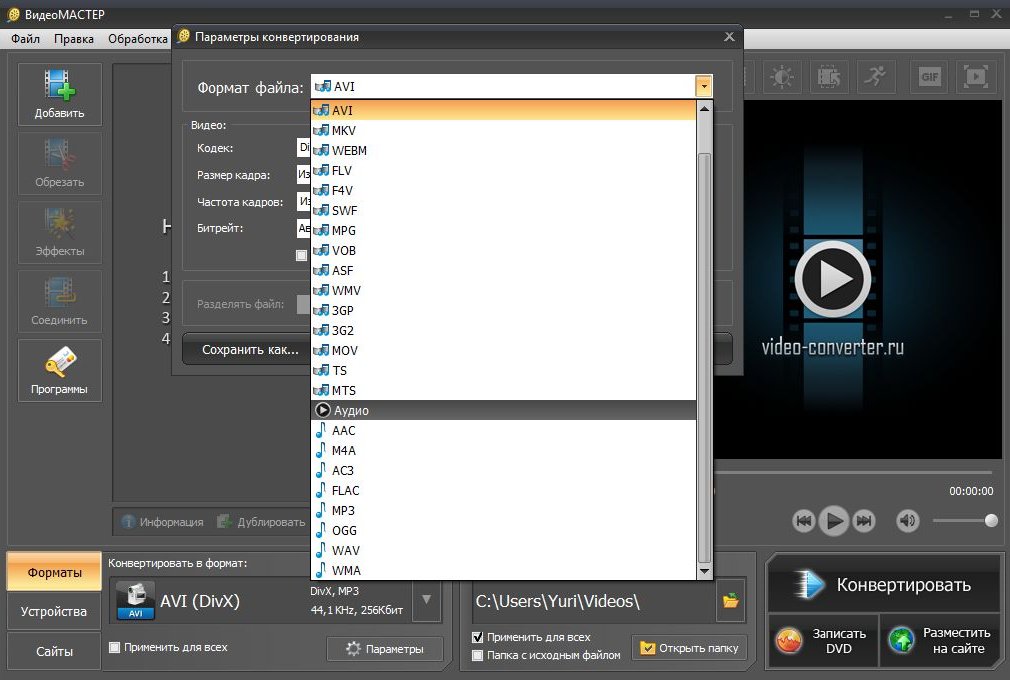The width and height of the screenshot is (1010, 680).
Task: Toggle Применить для всех under output path
Action: [477, 637]
